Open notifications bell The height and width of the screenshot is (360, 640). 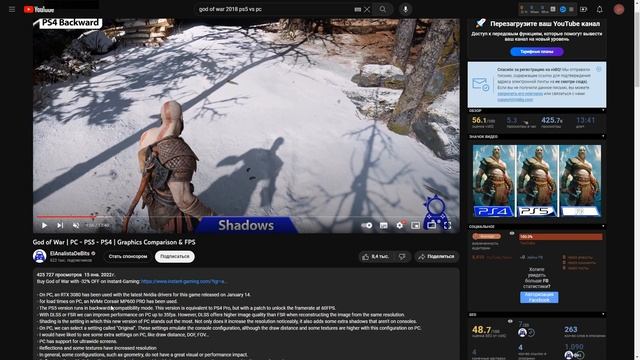coord(600,9)
